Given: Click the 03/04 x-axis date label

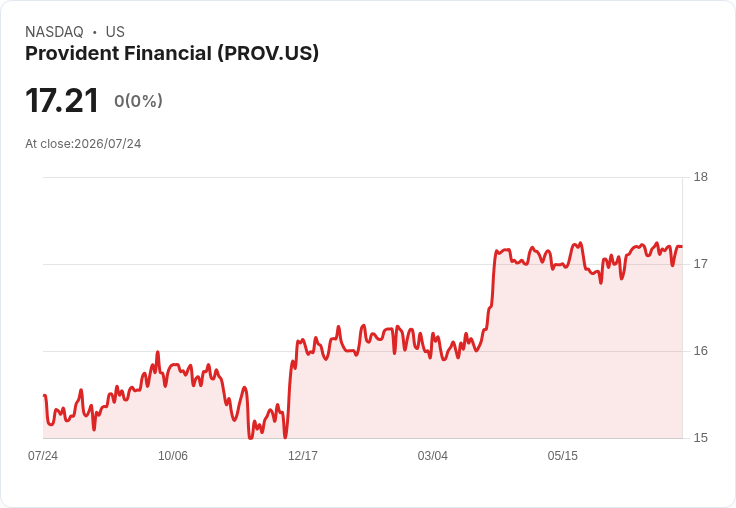Looking at the screenshot, I should (x=433, y=456).
